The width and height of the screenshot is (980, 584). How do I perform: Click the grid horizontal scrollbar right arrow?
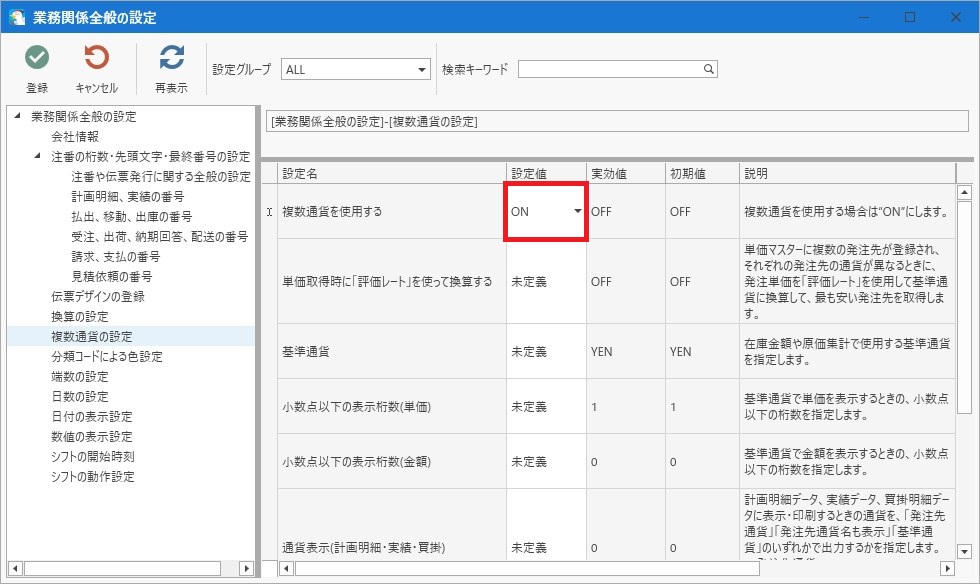coord(948,568)
